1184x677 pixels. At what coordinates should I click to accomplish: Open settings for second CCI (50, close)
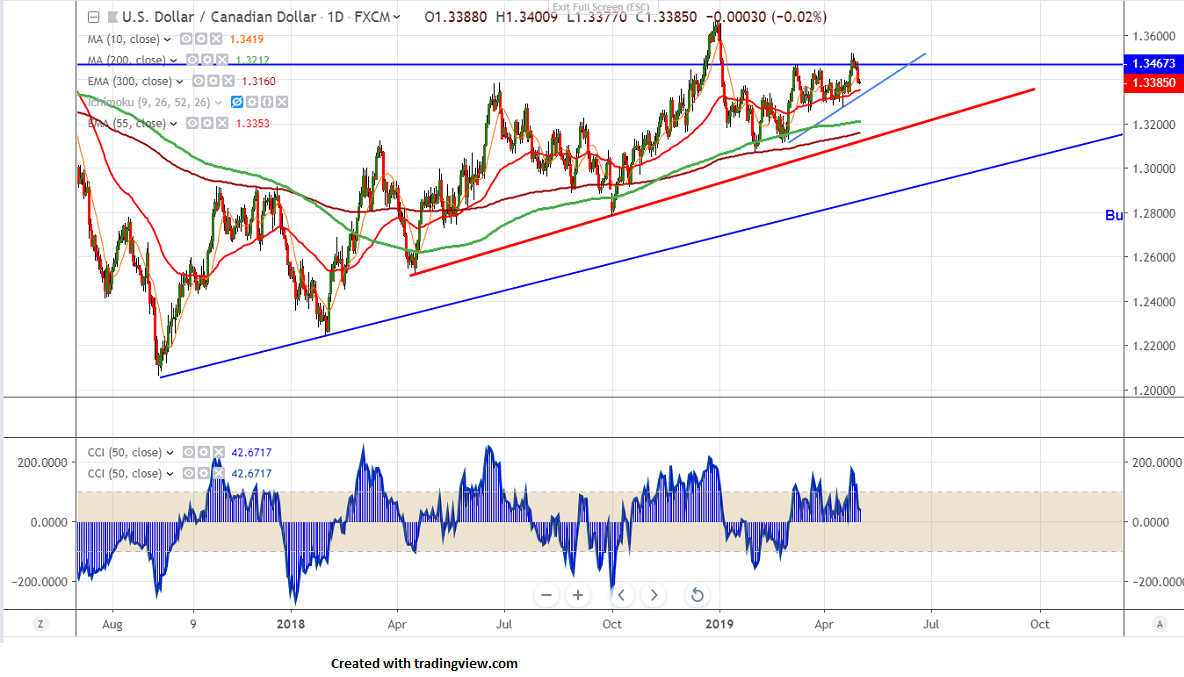(x=203, y=473)
